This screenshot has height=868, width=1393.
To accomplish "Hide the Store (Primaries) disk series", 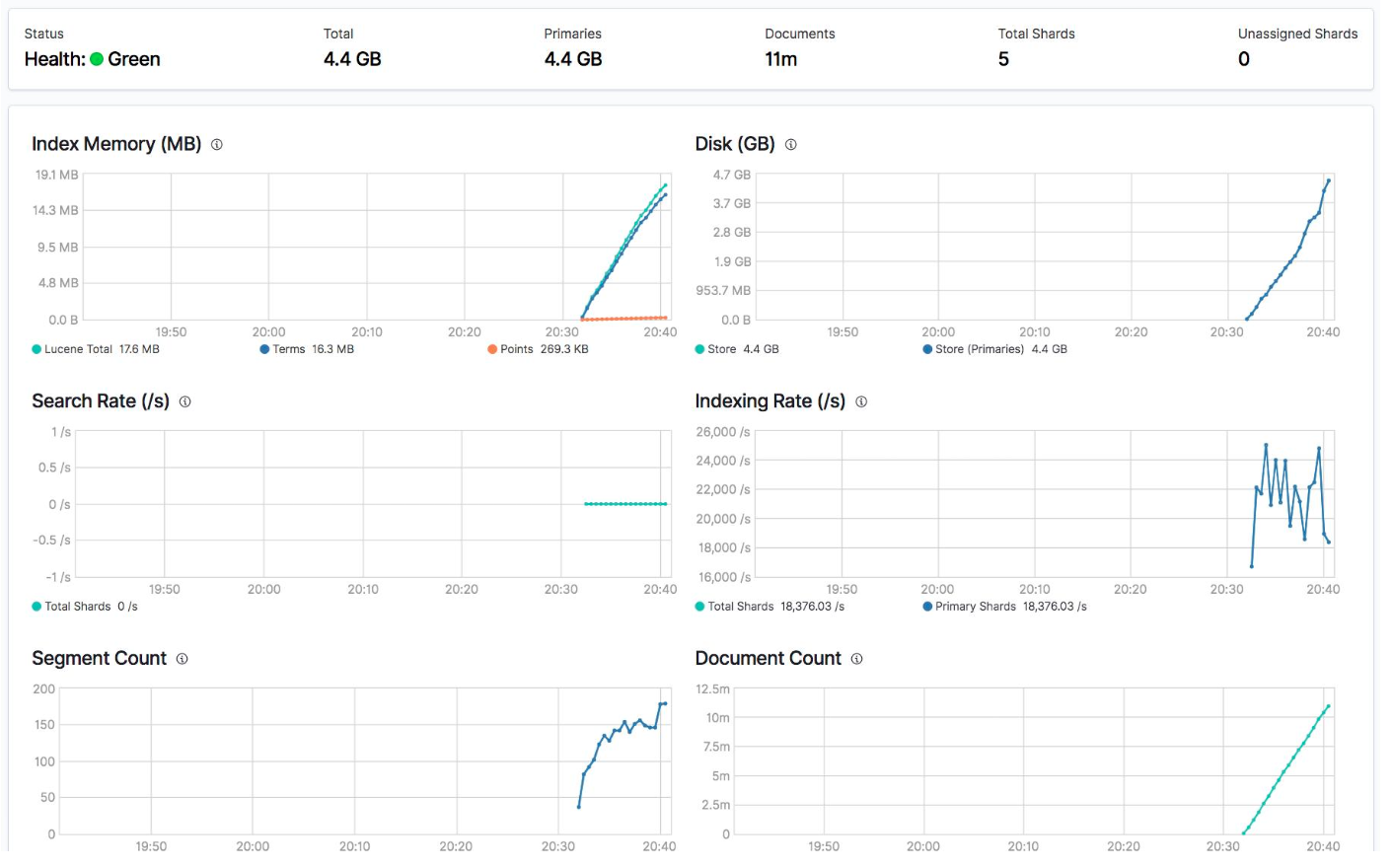I will click(x=994, y=349).
